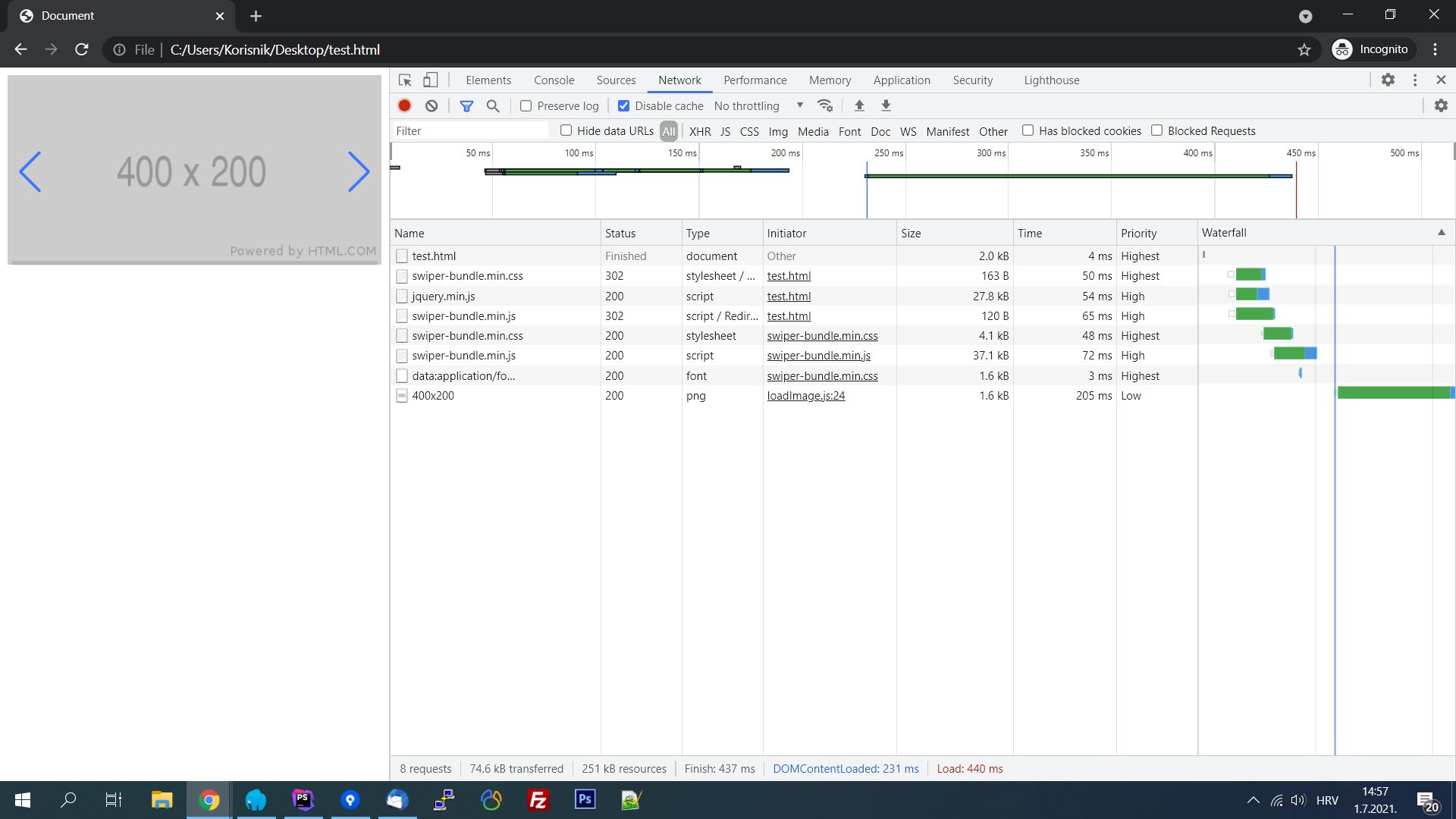Search within network requests

click(493, 105)
